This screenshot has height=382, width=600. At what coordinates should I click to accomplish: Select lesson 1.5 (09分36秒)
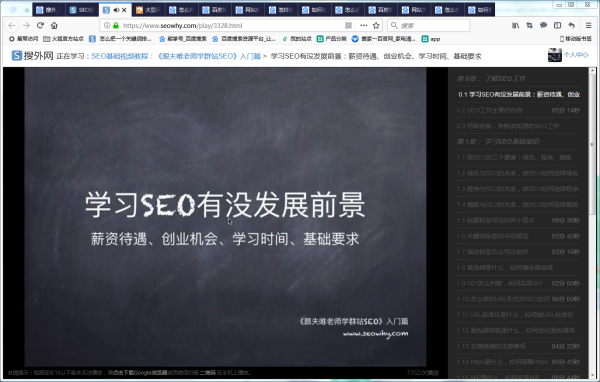pyautogui.click(x=519, y=220)
